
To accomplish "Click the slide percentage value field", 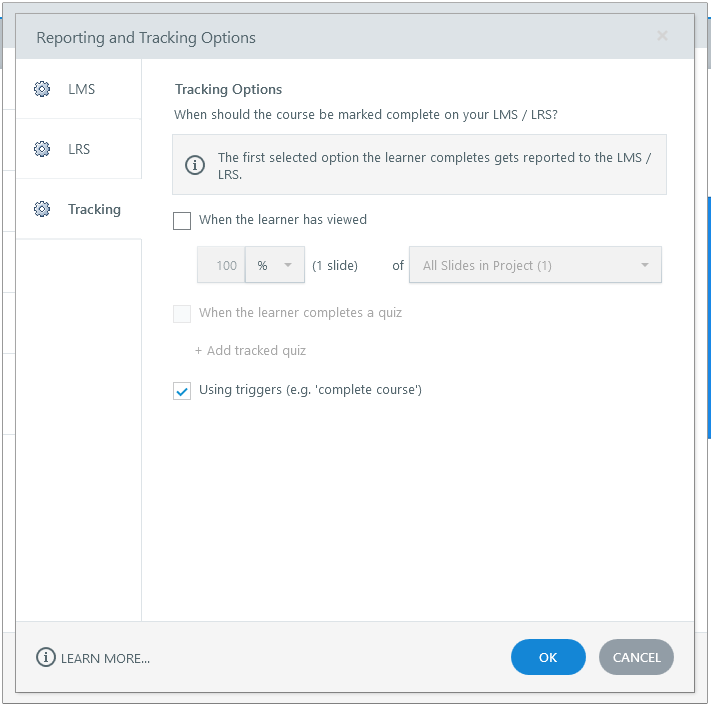I will (x=222, y=266).
